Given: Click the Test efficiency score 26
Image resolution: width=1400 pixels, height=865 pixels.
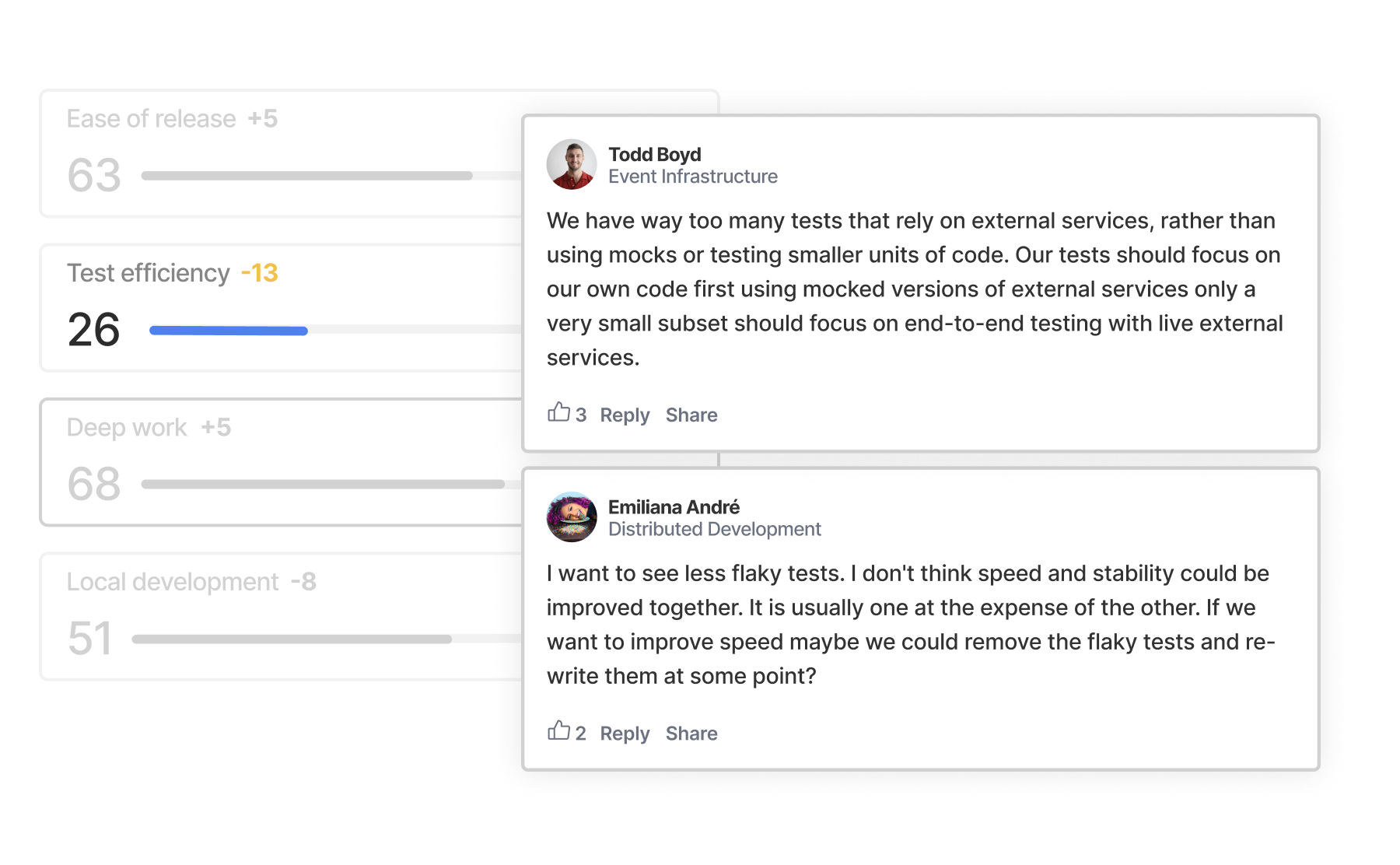Looking at the screenshot, I should click(94, 330).
